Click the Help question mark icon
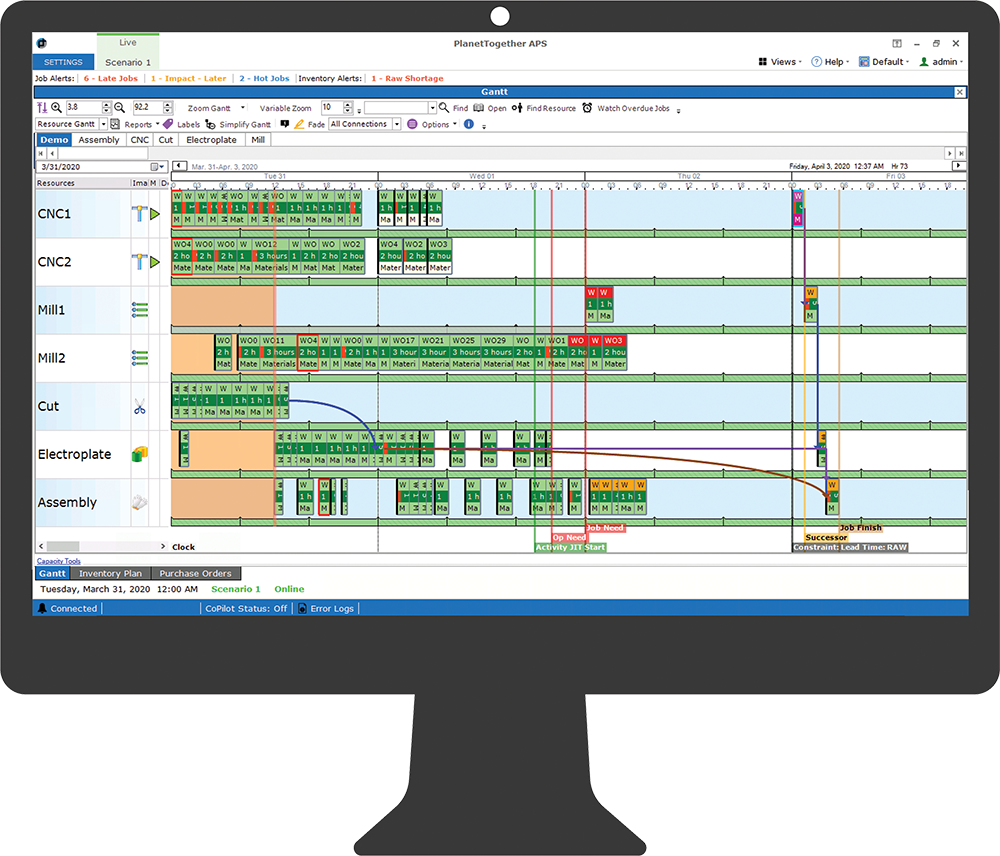1000x856 pixels. click(816, 62)
